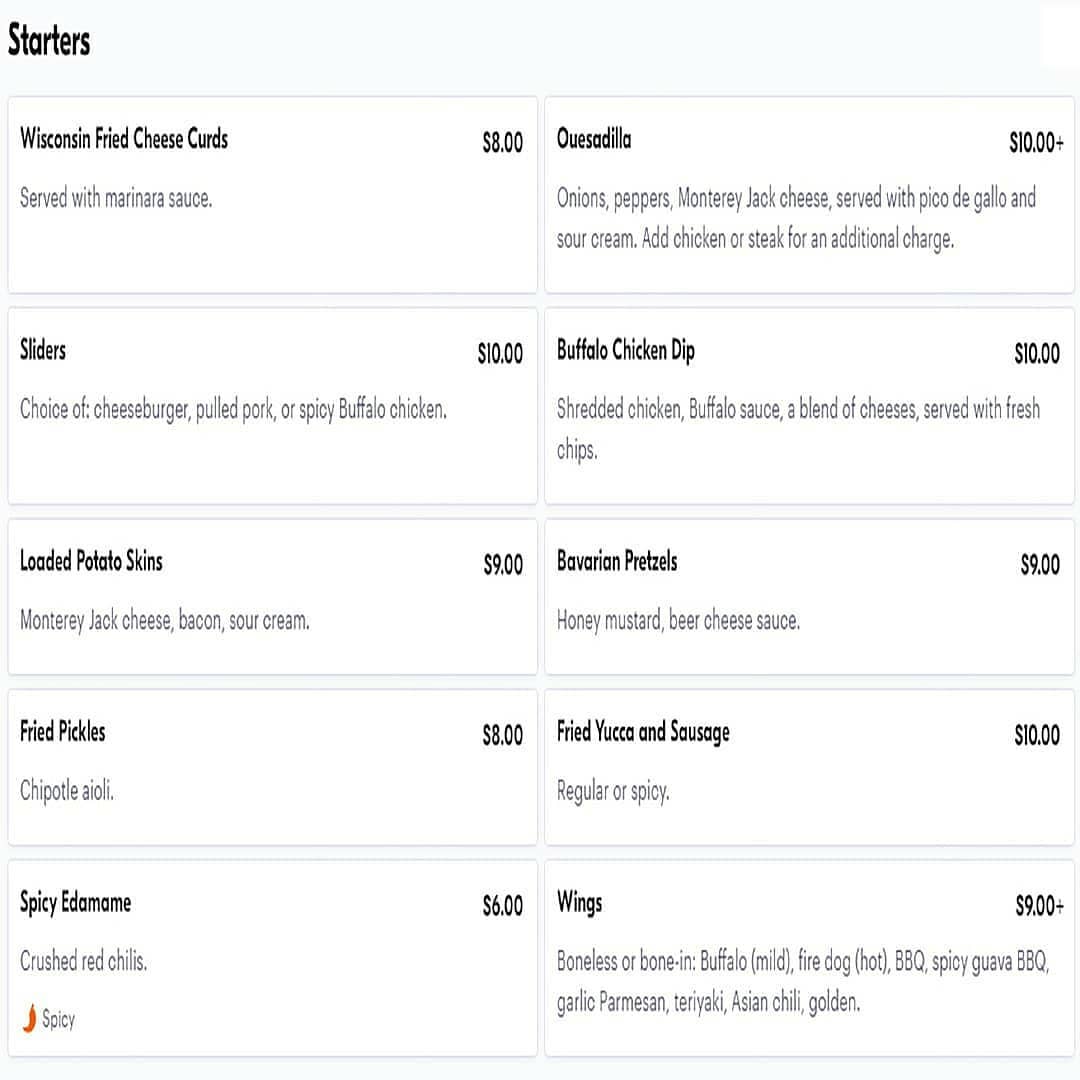Click 'Served with marinara sauce' description
The image size is (1080, 1080).
point(116,198)
